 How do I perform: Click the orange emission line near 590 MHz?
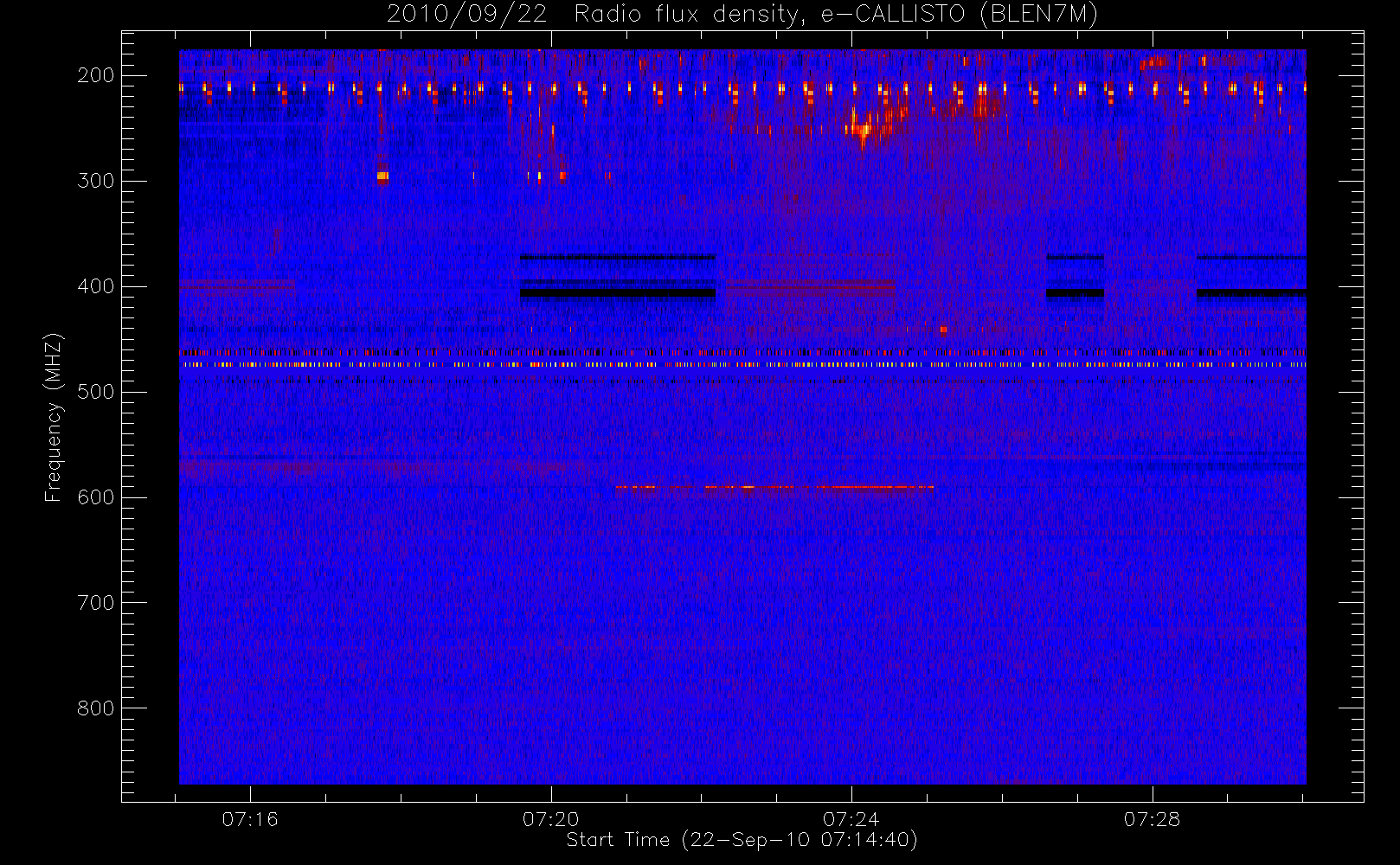click(774, 487)
